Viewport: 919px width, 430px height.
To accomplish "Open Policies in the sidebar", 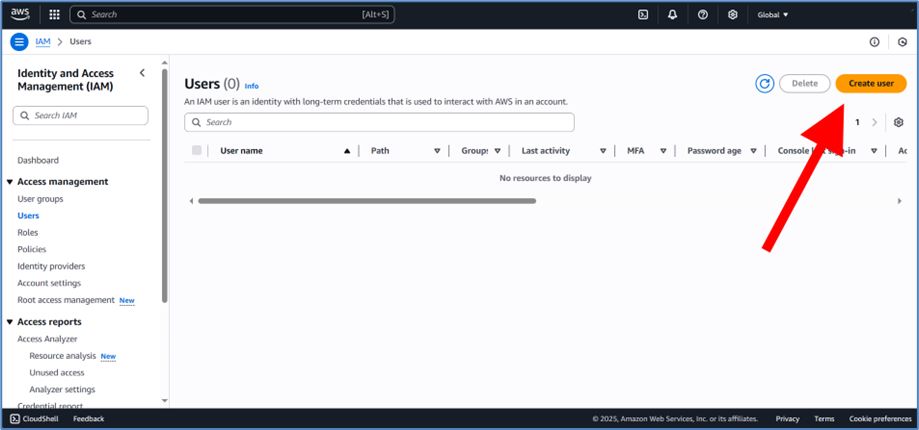I will click(x=32, y=249).
